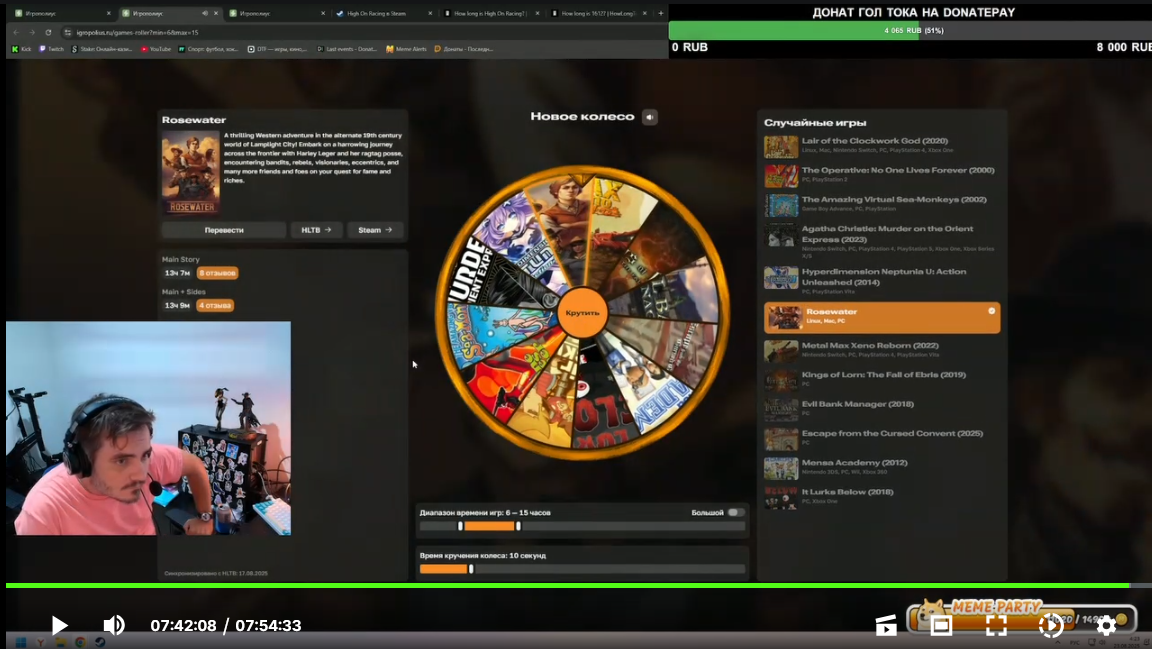Viewport: 1152px width, 649px height.
Task: Switch the video player to theater mode
Action: click(x=941, y=625)
